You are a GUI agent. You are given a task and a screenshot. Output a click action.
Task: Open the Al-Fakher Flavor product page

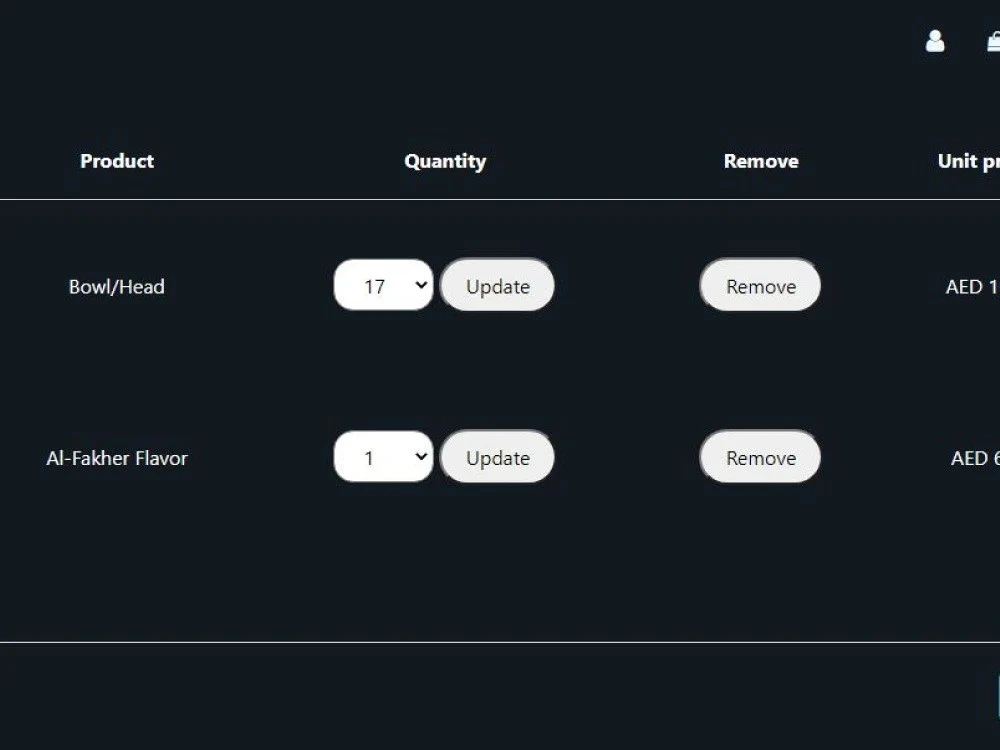coord(116,458)
